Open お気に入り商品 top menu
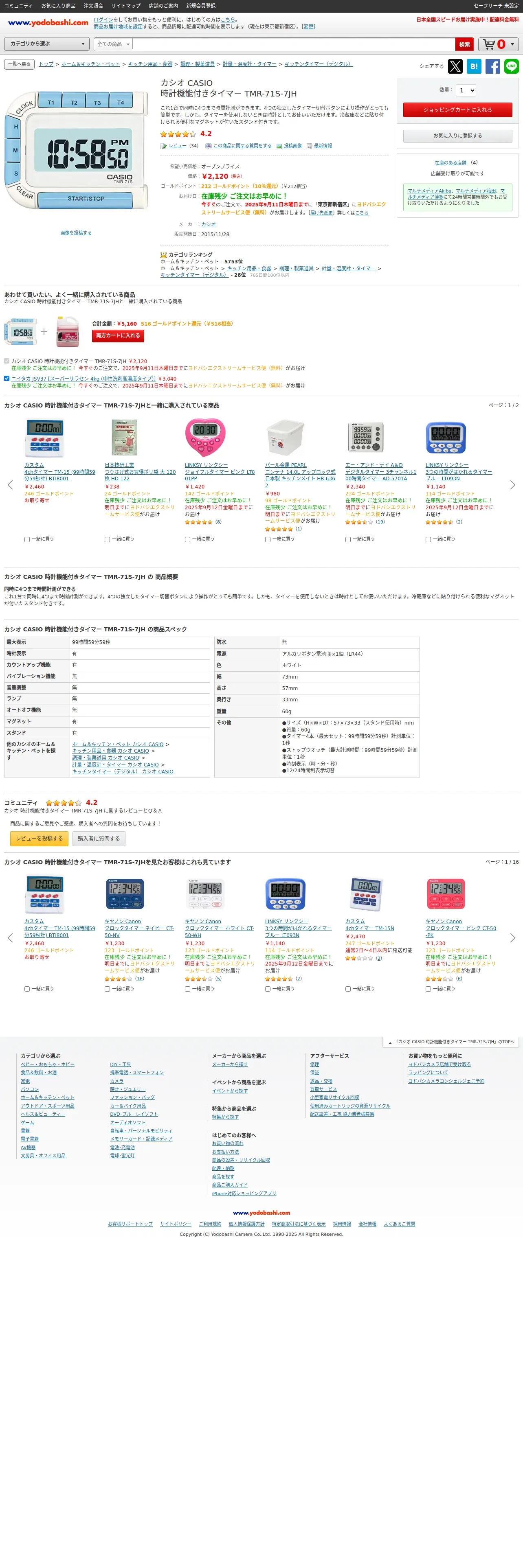This screenshot has width=523, height=1568. [x=58, y=6]
